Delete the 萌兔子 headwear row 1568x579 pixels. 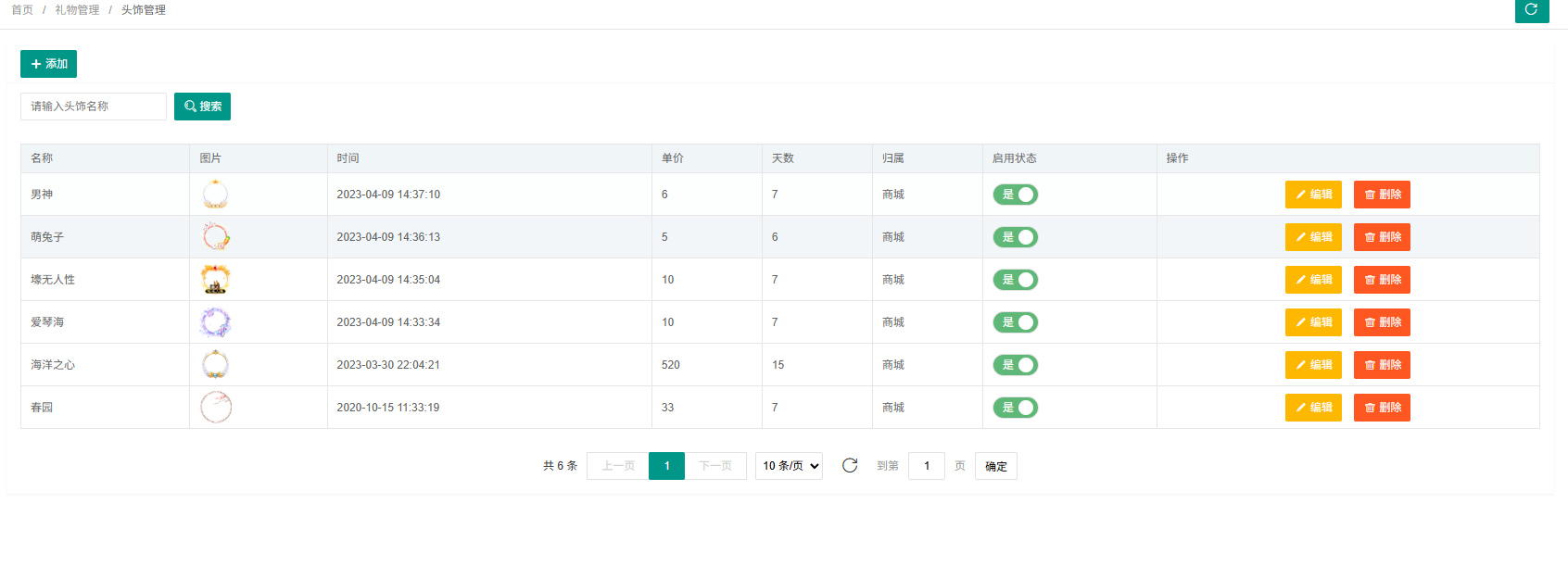coord(1381,237)
